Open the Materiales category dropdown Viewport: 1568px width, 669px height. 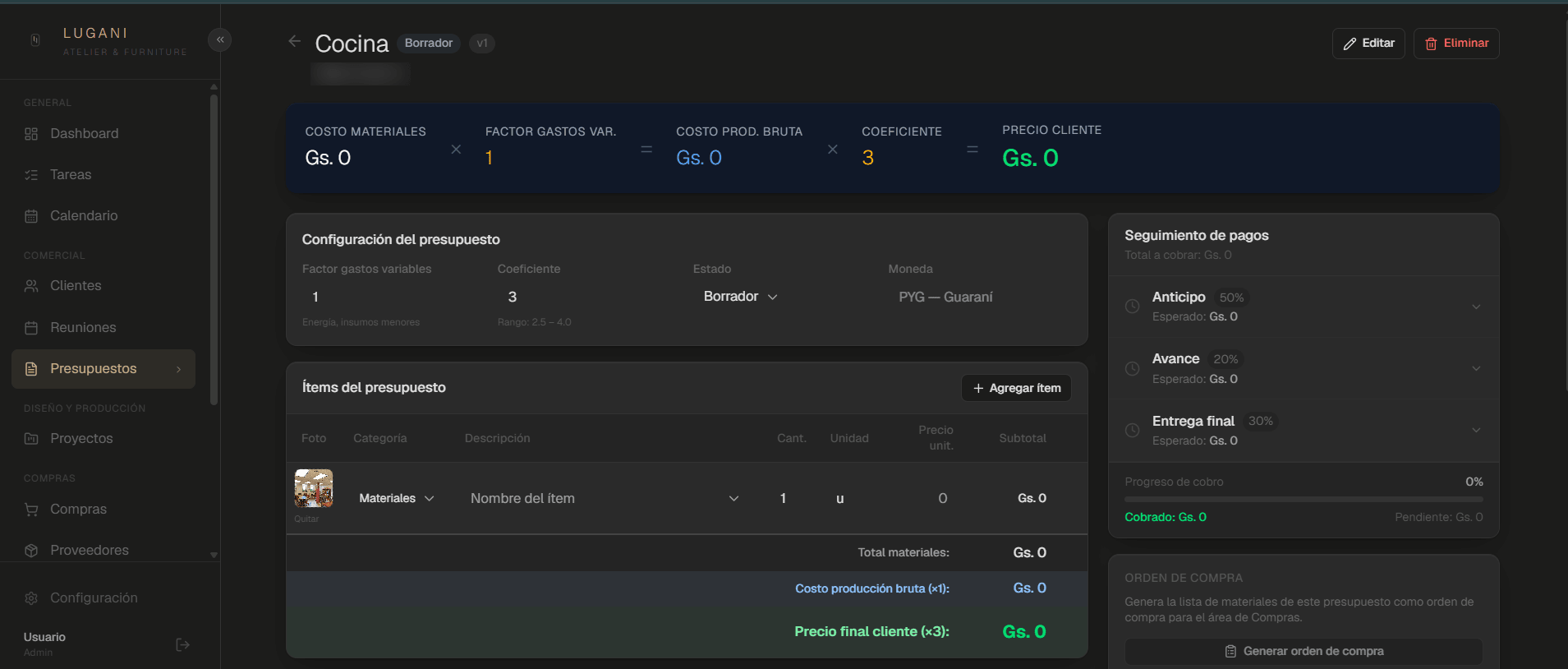tap(397, 499)
